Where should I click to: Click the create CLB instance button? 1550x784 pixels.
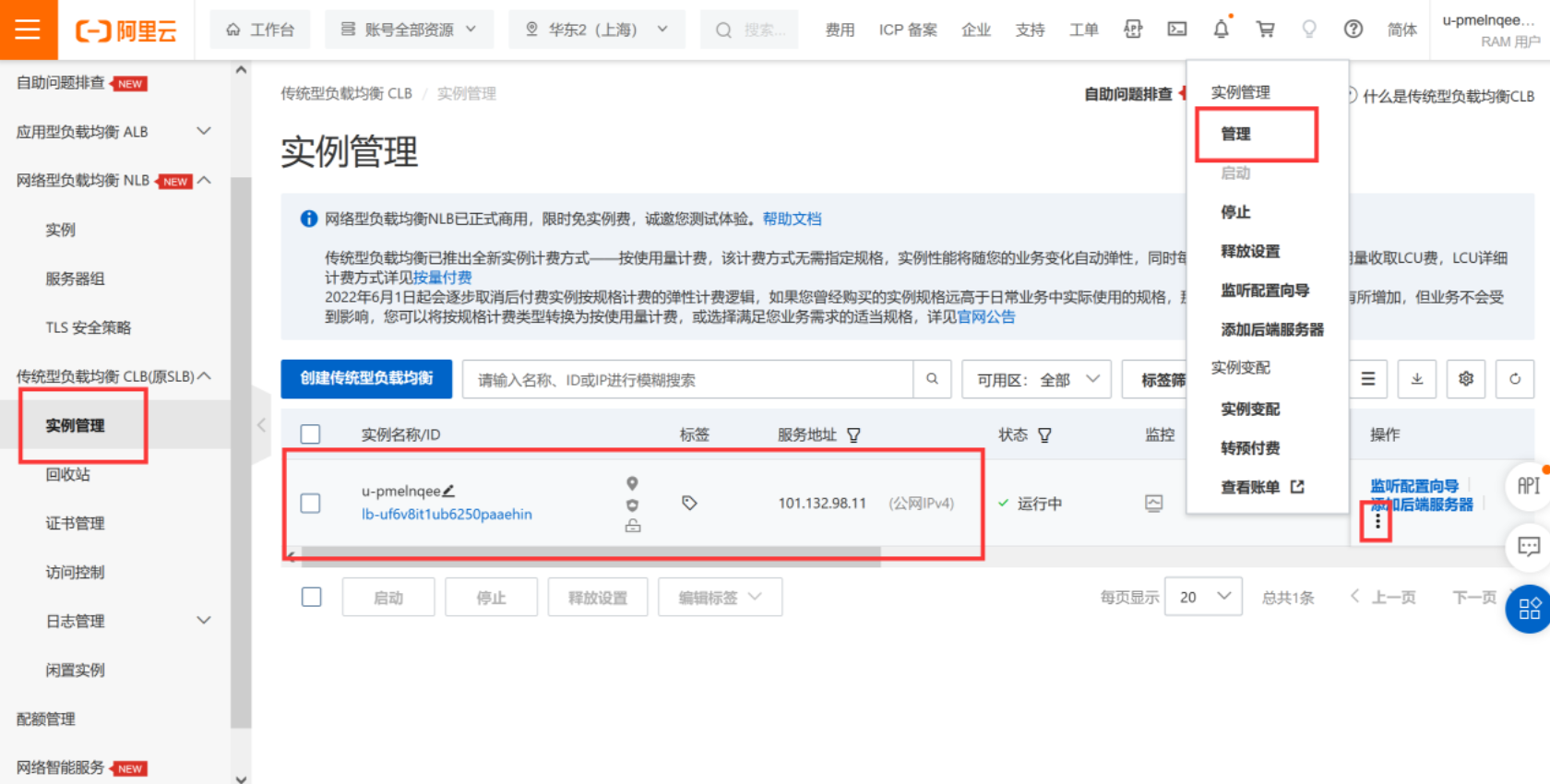point(366,379)
